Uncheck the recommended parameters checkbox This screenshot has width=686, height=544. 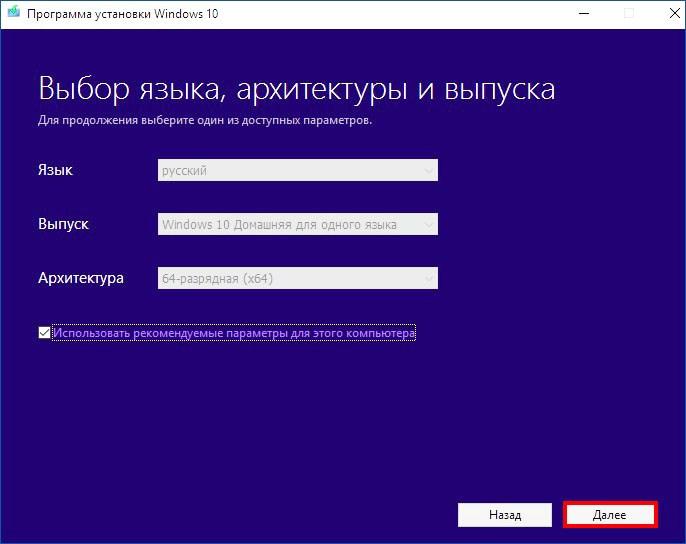pyautogui.click(x=44, y=333)
